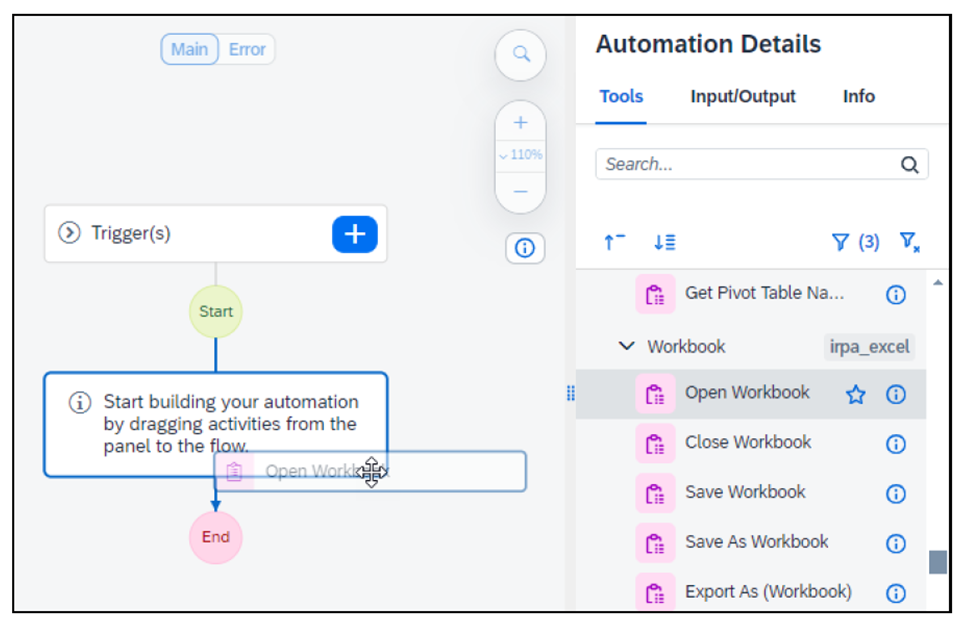Image resolution: width=963 pixels, height=624 pixels.
Task: Click the irpa_excel tag
Action: click(869, 347)
